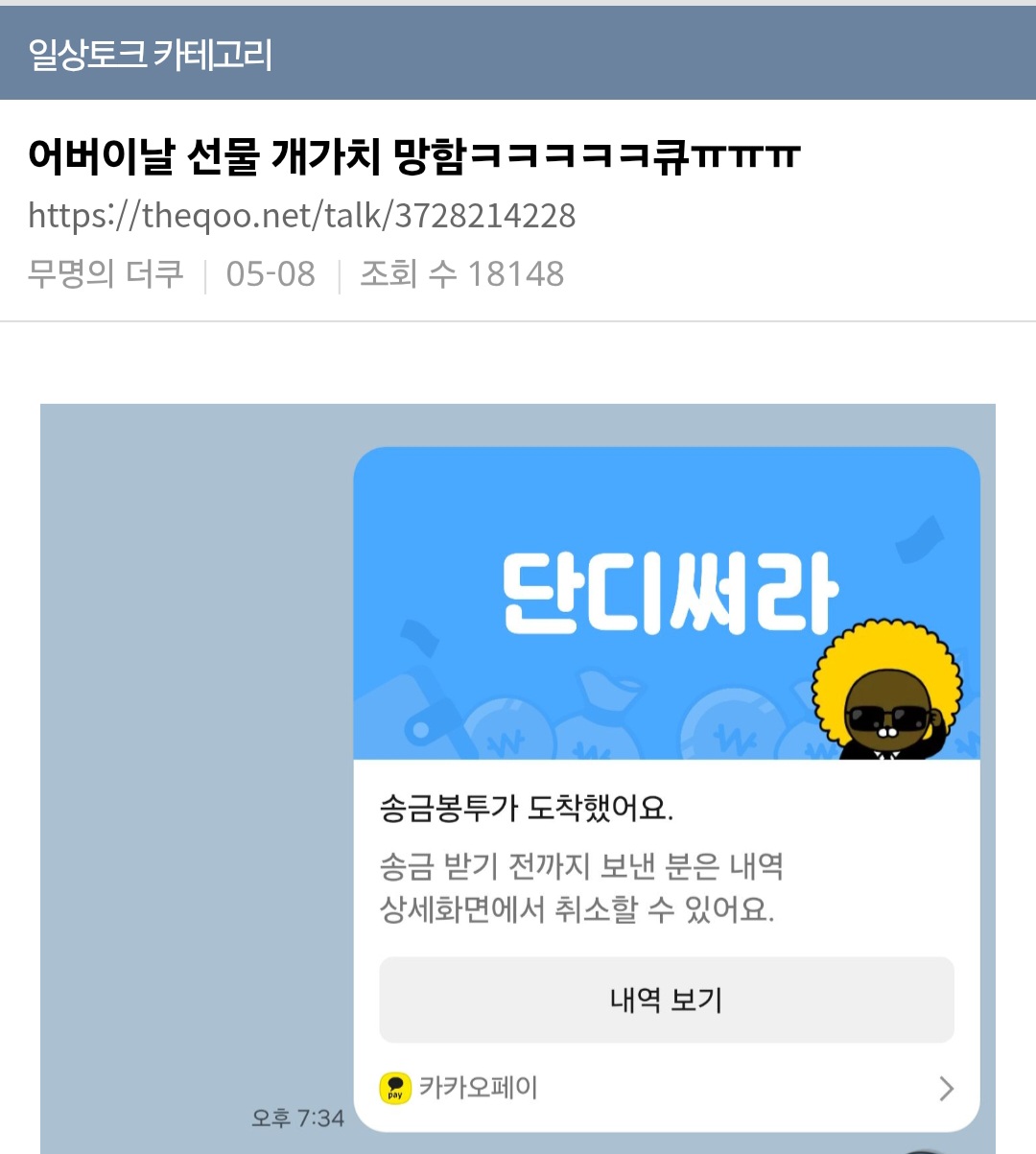Click the 송금봉투가 도착했어요 message text

tap(527, 809)
